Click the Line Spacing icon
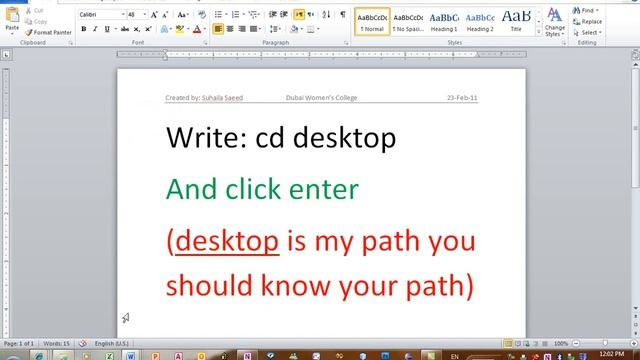The width and height of the screenshot is (640, 360). pyautogui.click(x=274, y=29)
